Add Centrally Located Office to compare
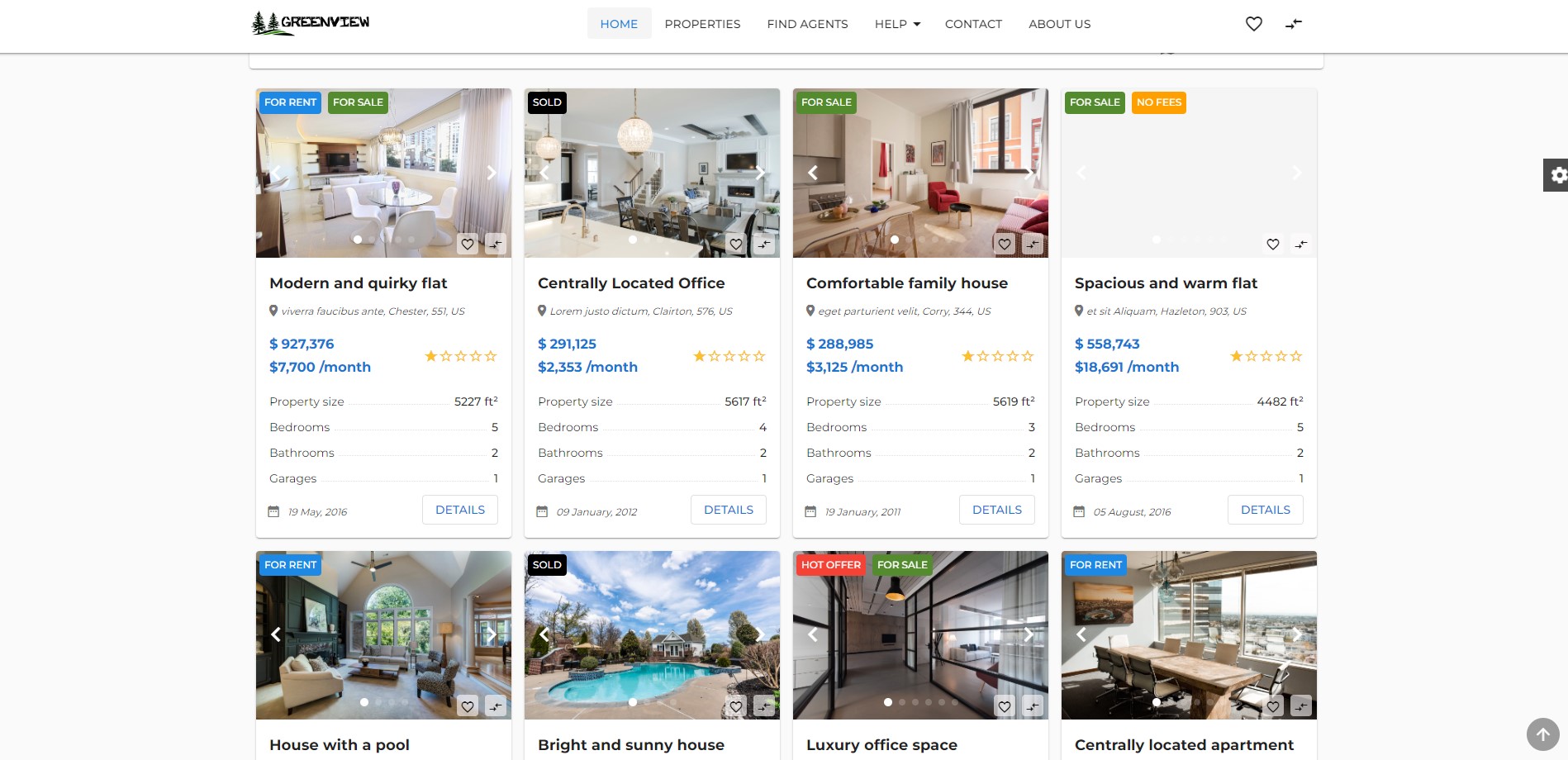This screenshot has height=760, width=1568. (763, 244)
